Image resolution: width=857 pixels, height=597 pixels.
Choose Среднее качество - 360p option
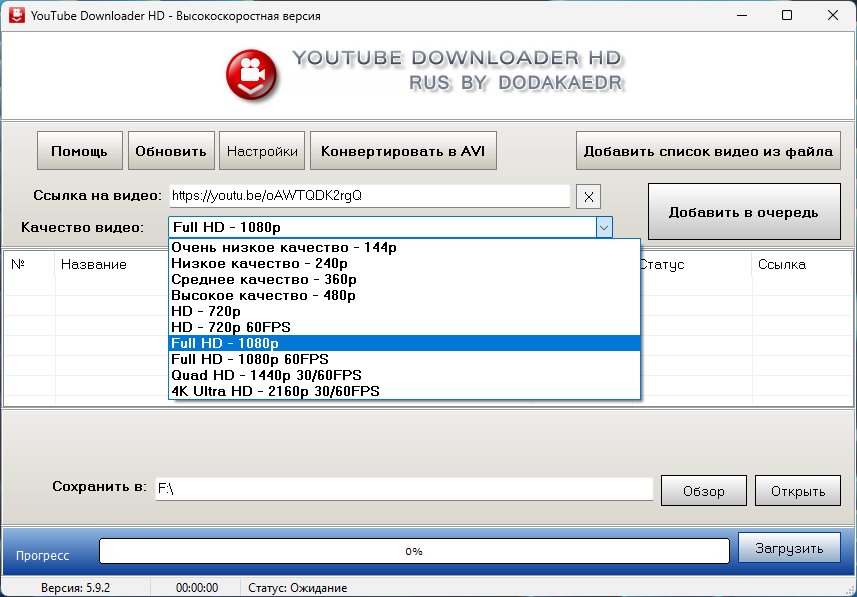[404, 279]
